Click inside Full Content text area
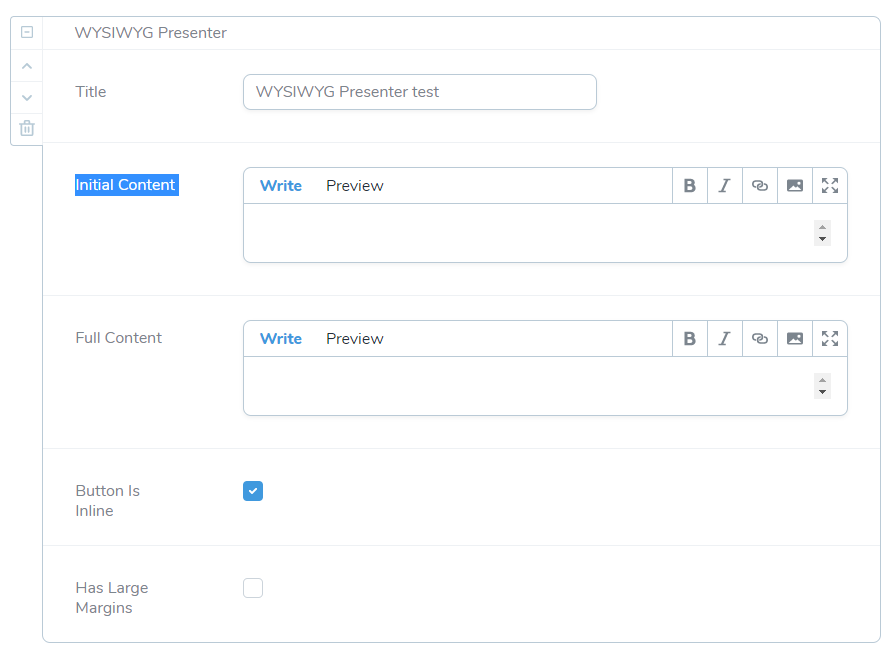Image resolution: width=892 pixels, height=651 pixels. click(x=529, y=386)
